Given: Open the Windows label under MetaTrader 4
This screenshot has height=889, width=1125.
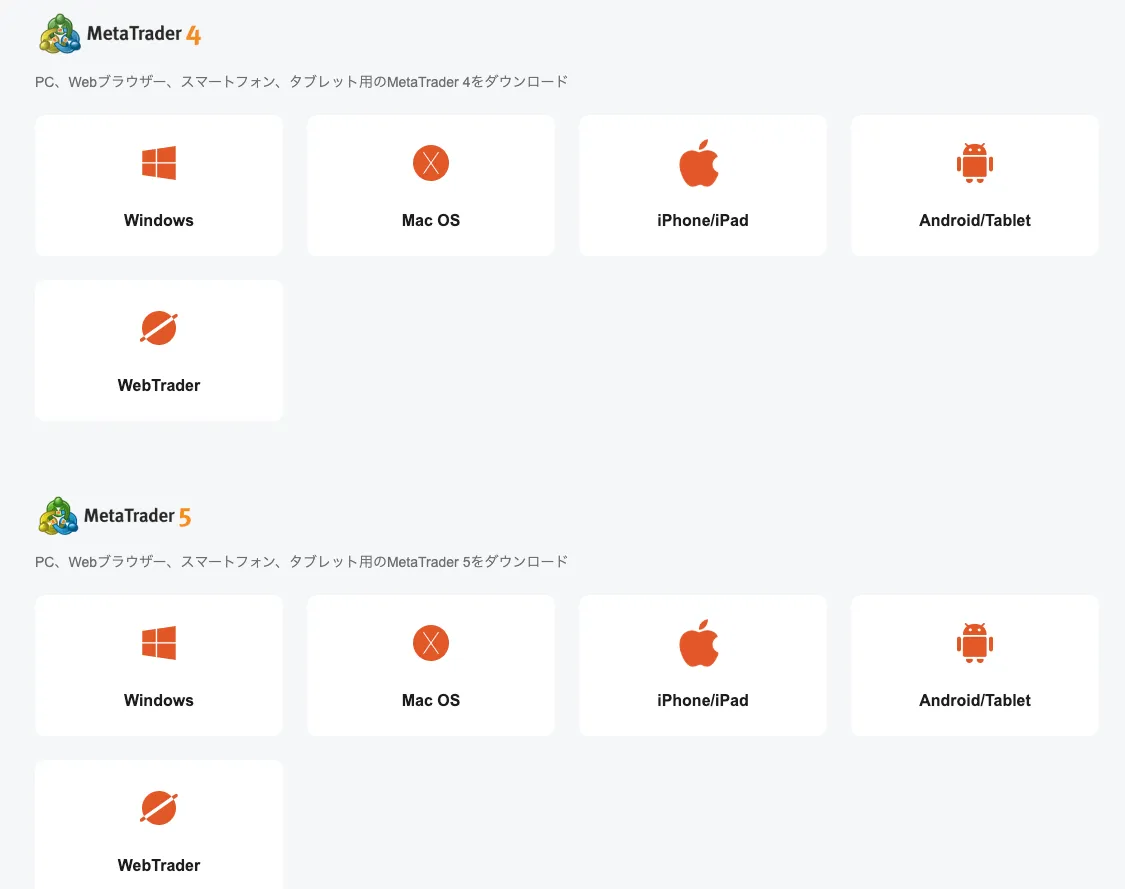Looking at the screenshot, I should pyautogui.click(x=159, y=220).
